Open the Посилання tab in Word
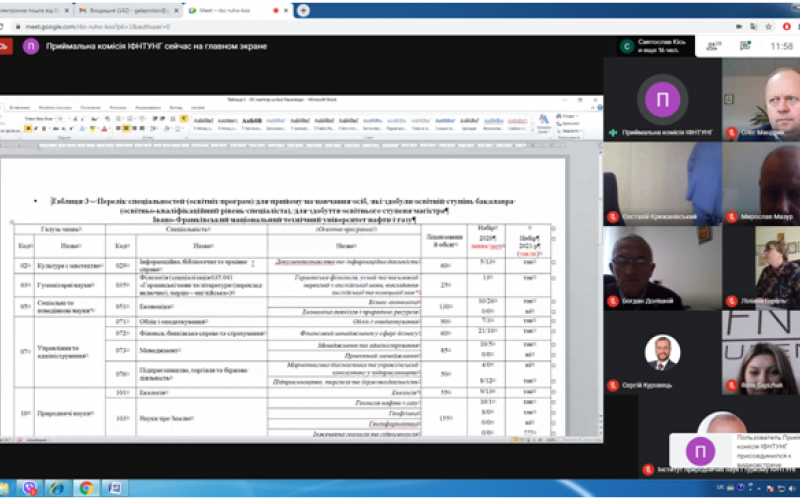Image resolution: width=800 pixels, height=500 pixels. pos(90,108)
